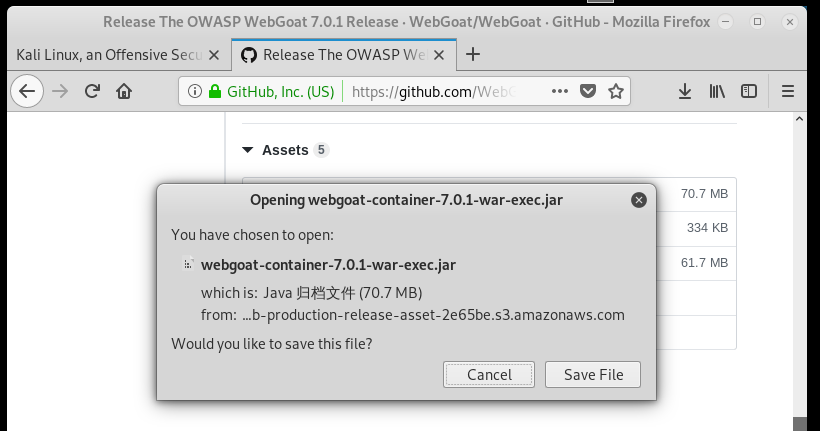This screenshot has width=820, height=431.
Task: Show site information icon in address bar
Action: (195, 92)
